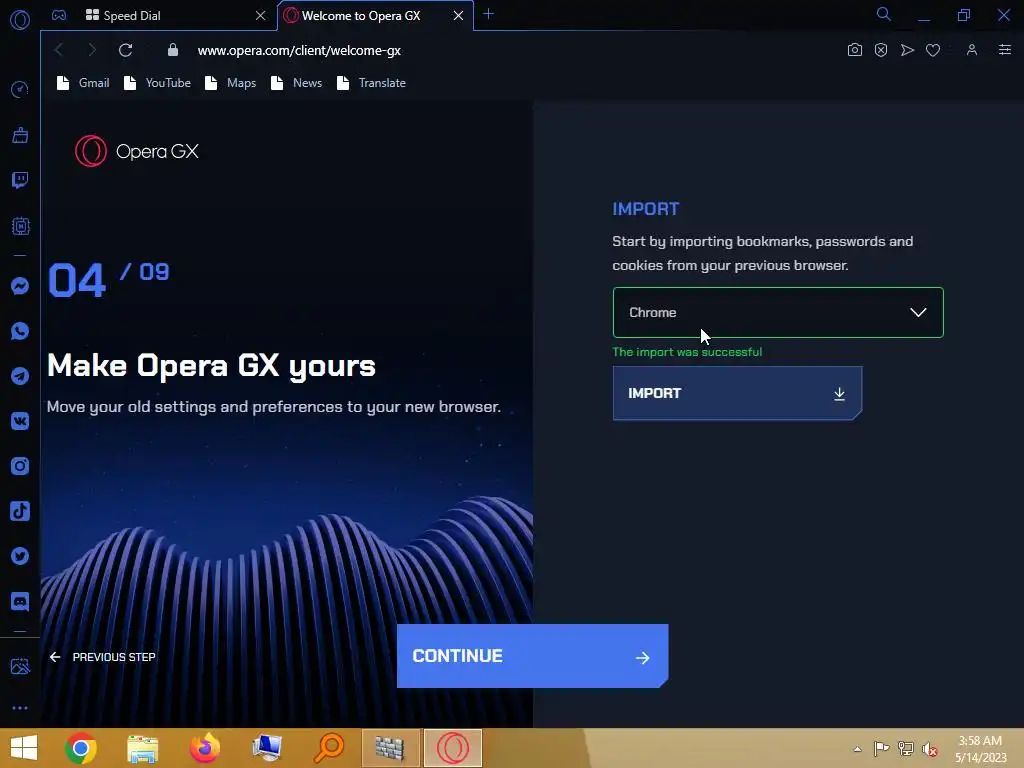Open Twitter in sidebar

(20, 556)
